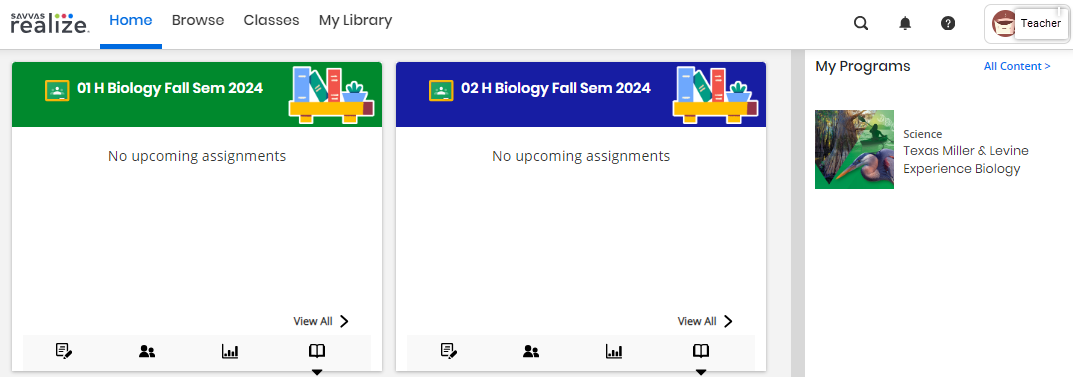Screen dimensions: 1073x377
Task: View students icon for 01 H Biology
Action: click(147, 351)
